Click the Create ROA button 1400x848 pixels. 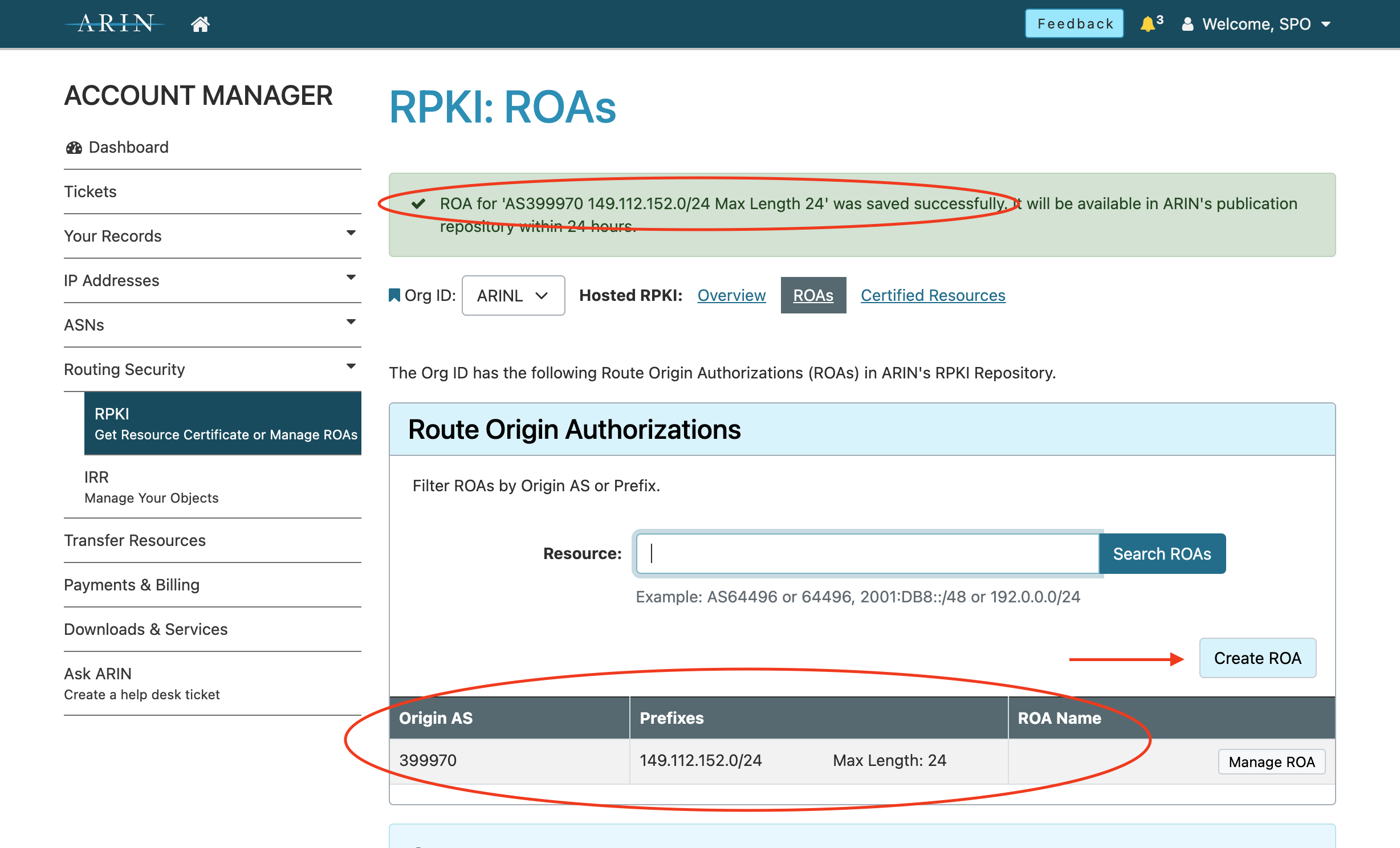(1258, 658)
